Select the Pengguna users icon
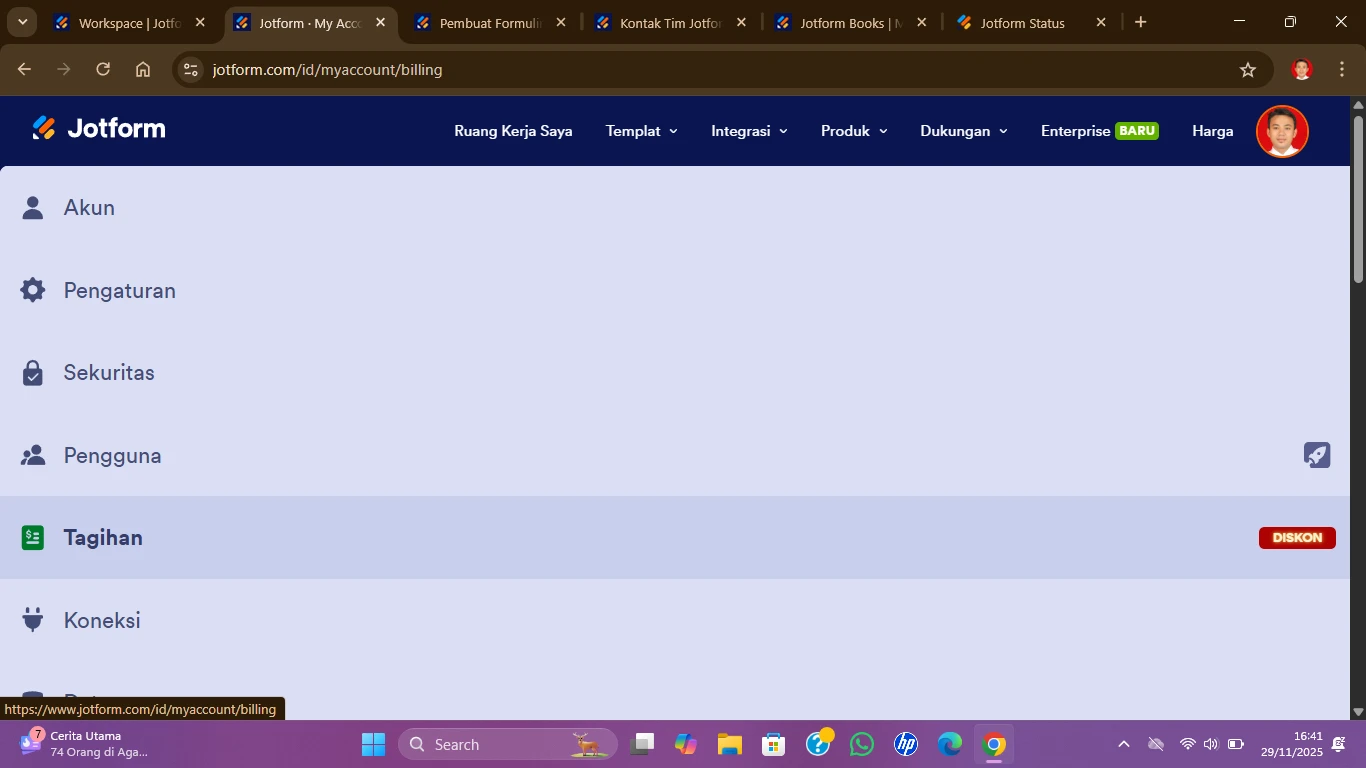 coord(33,454)
